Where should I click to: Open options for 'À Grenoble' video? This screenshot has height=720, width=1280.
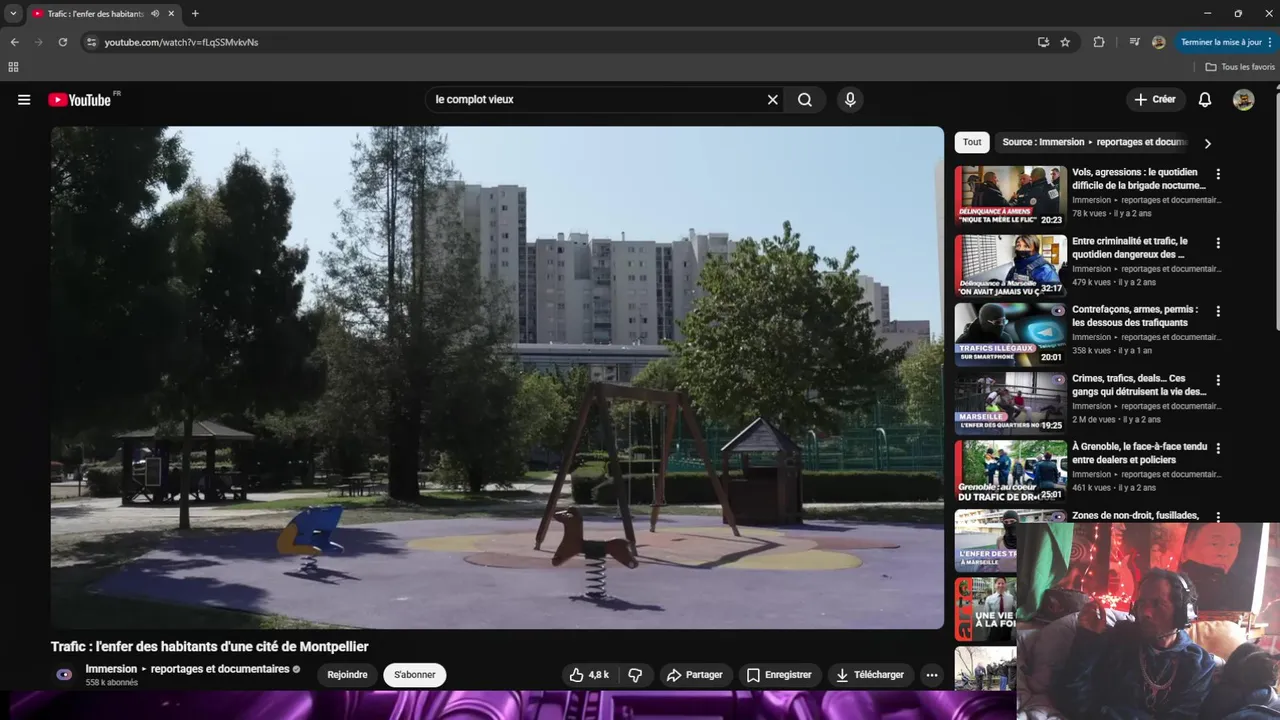coord(1218,448)
